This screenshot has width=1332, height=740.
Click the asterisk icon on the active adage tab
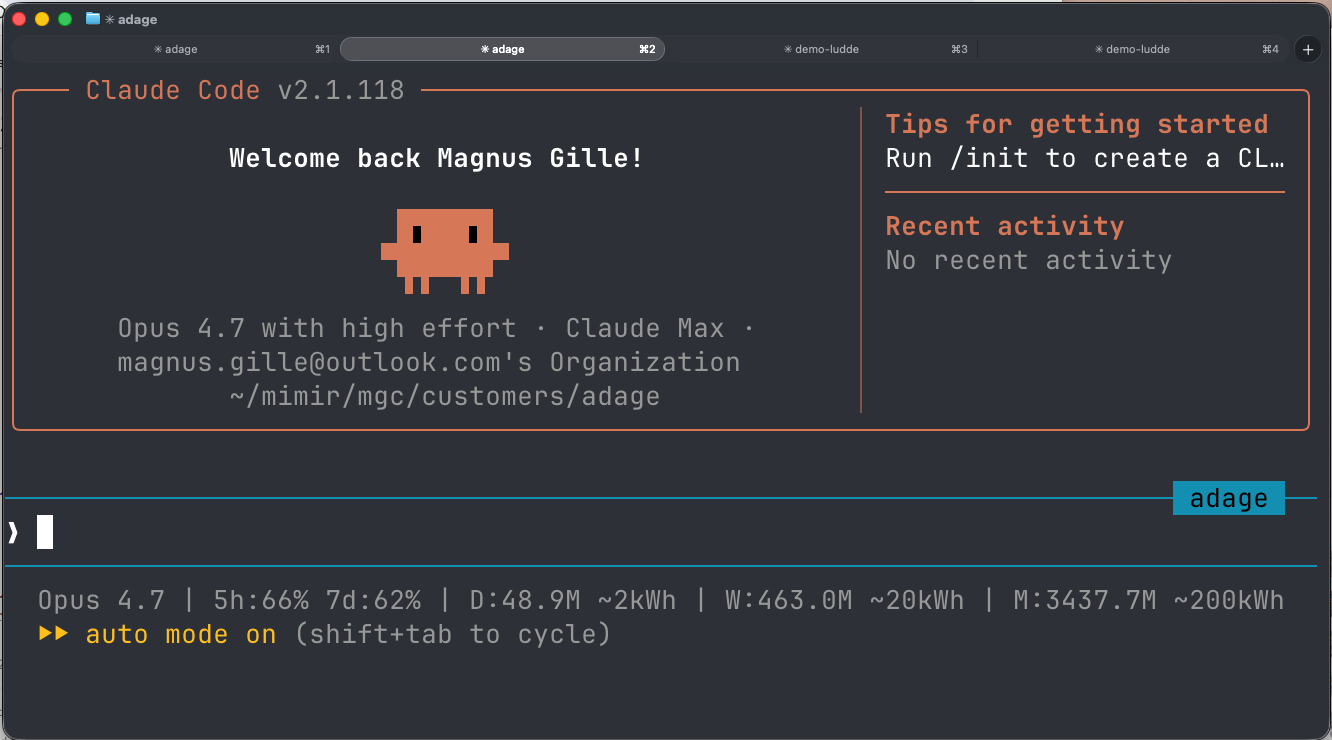483,48
